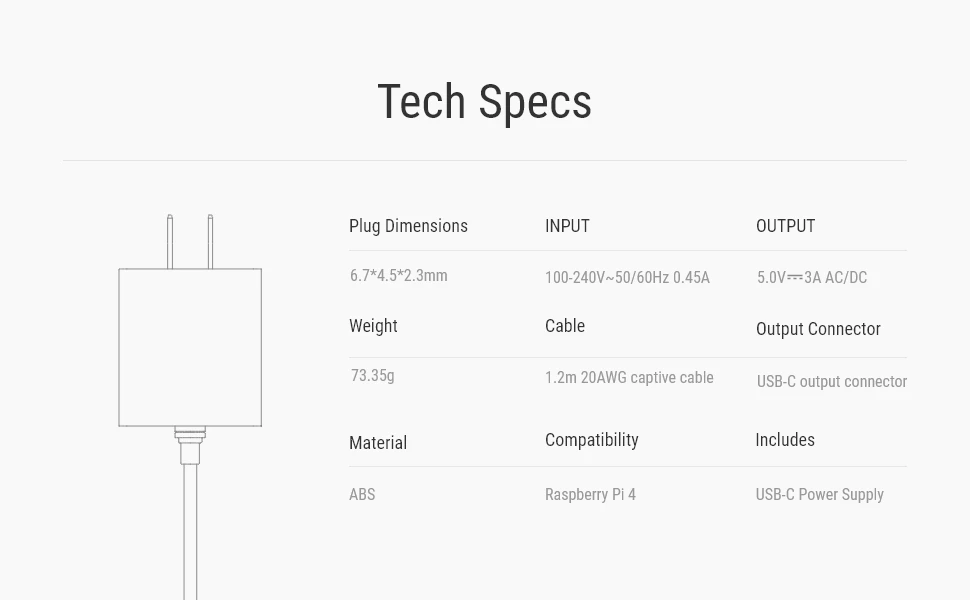Click the ABS material value

[362, 495]
